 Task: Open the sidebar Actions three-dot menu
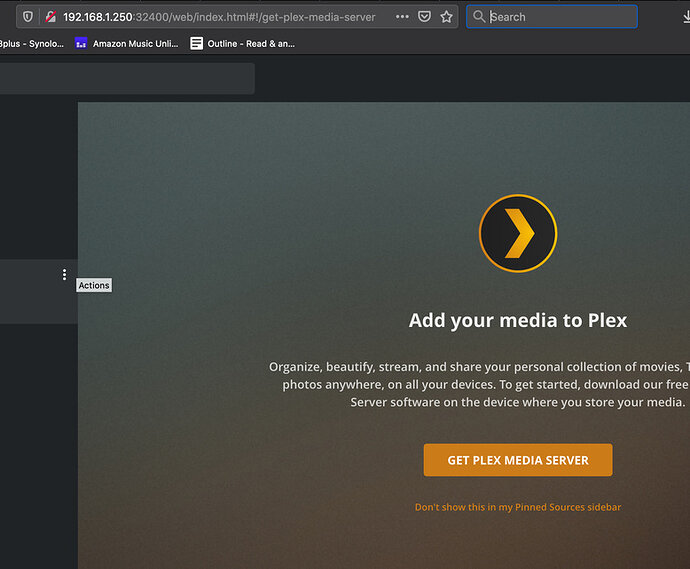coord(64,275)
